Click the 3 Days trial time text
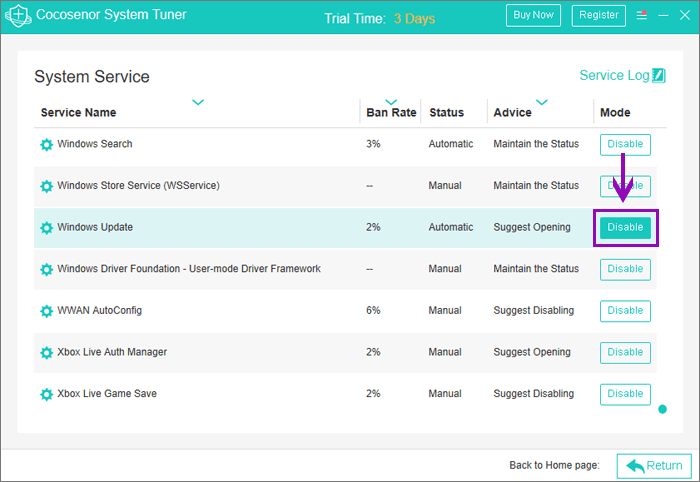This screenshot has width=700, height=482. pyautogui.click(x=414, y=19)
